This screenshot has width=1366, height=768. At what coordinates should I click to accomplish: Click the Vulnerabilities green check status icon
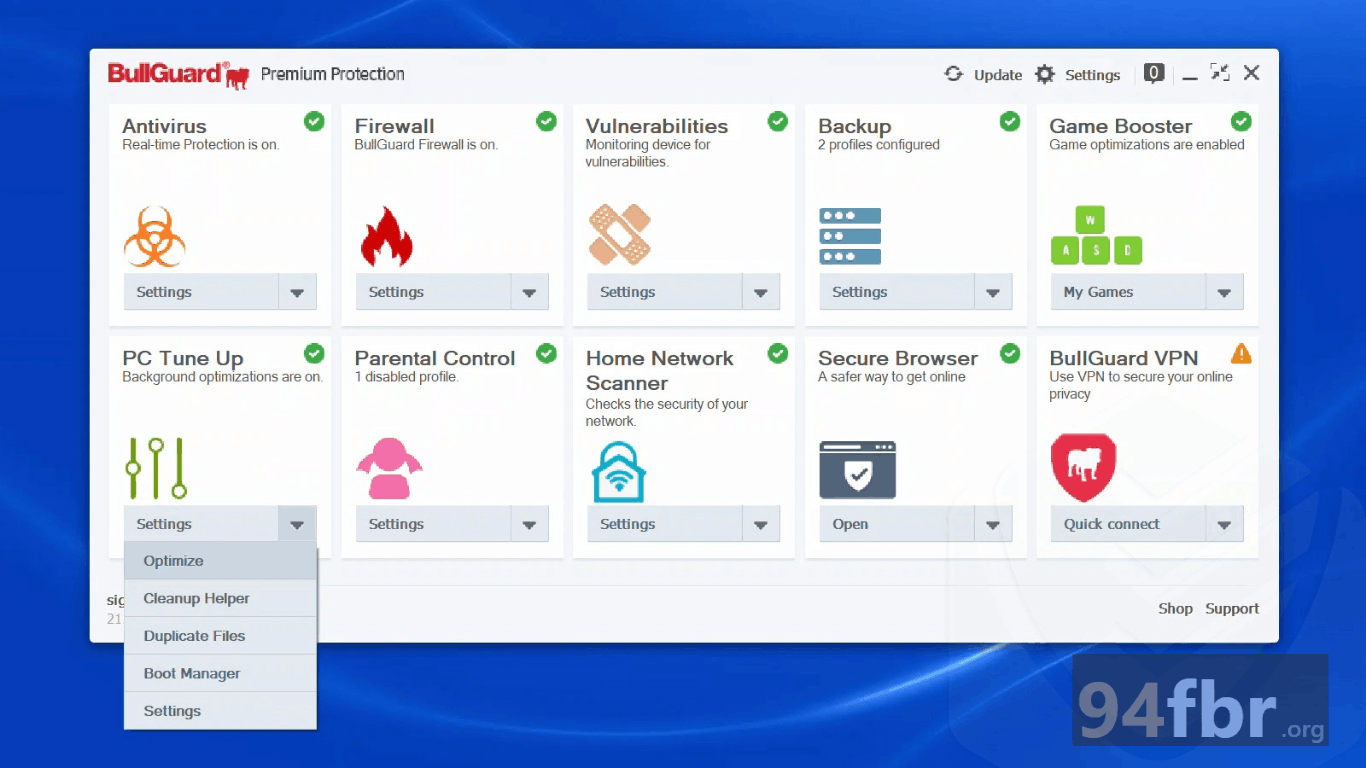tap(778, 121)
